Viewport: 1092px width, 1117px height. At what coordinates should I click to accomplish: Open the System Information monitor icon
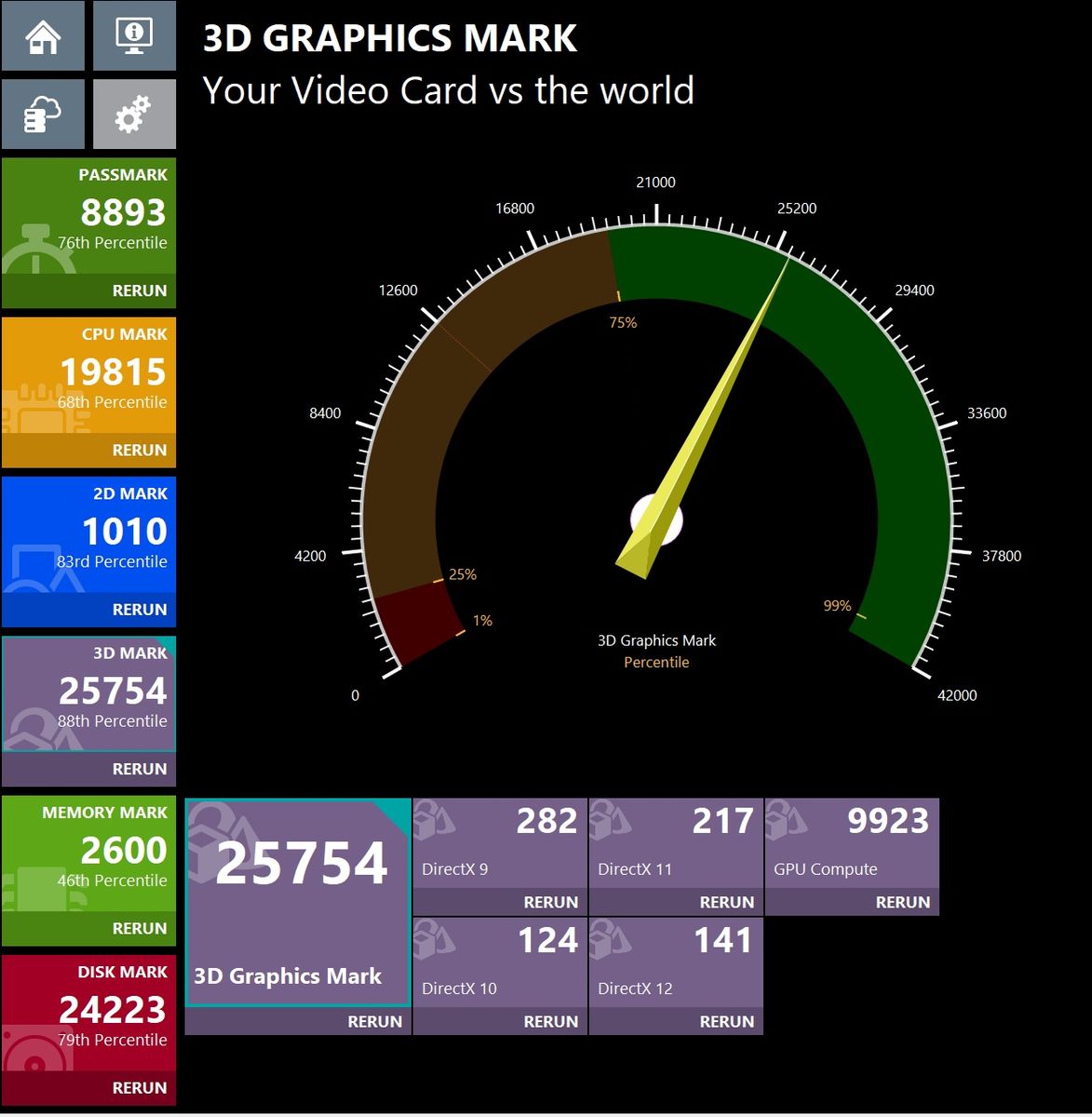pyautogui.click(x=134, y=35)
